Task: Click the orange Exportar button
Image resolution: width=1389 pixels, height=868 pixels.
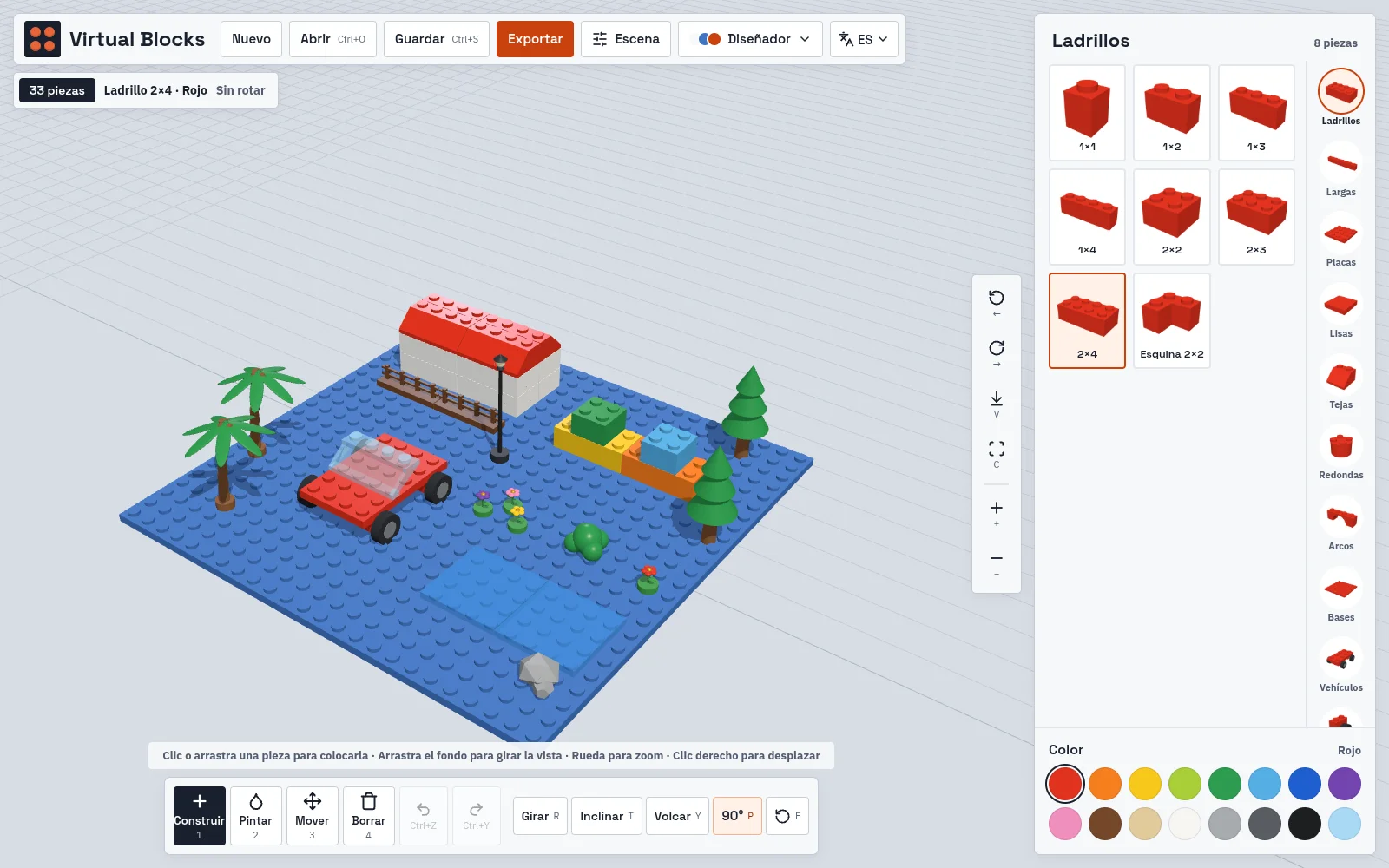Action: pyautogui.click(x=535, y=39)
